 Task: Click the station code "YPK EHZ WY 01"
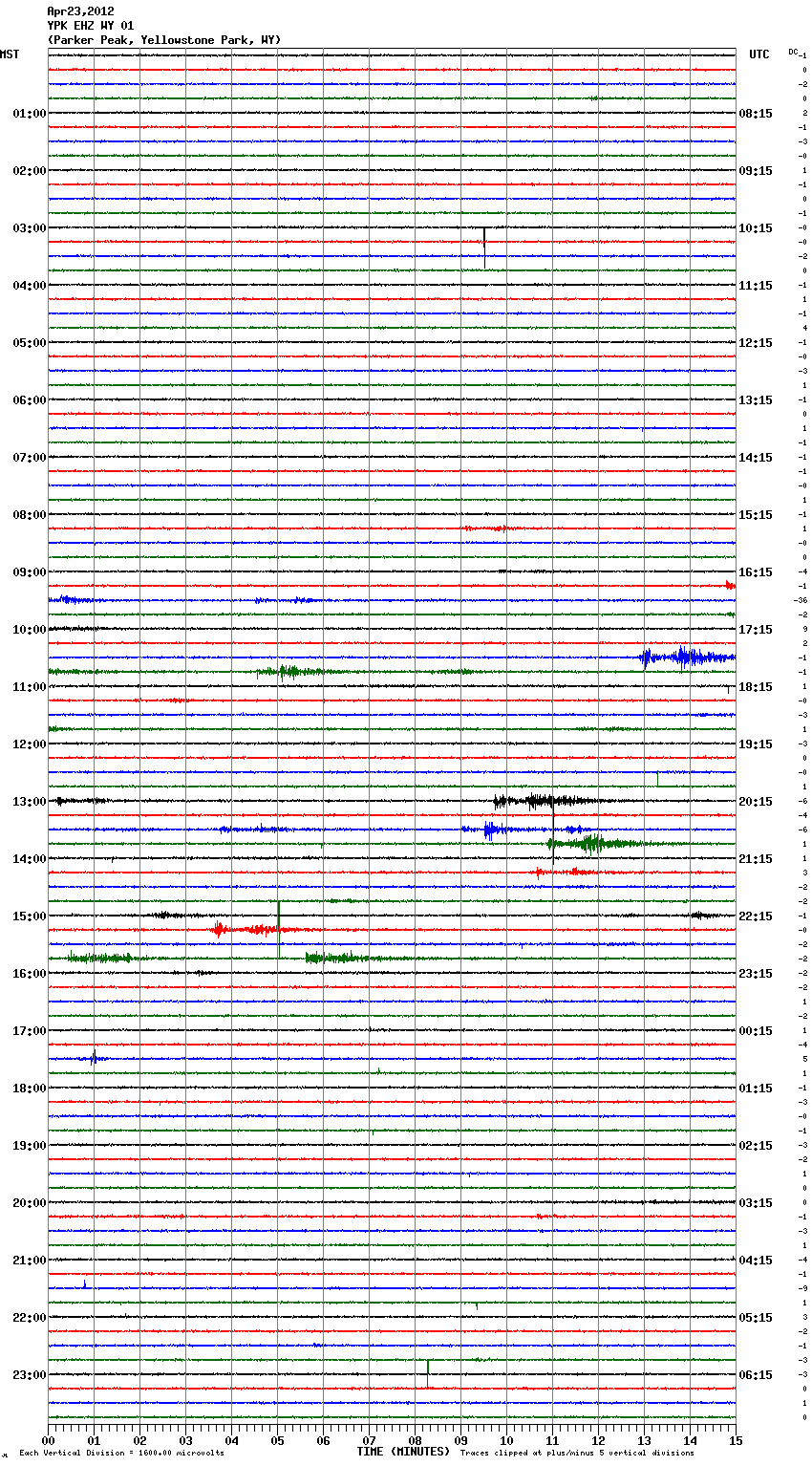(91, 26)
